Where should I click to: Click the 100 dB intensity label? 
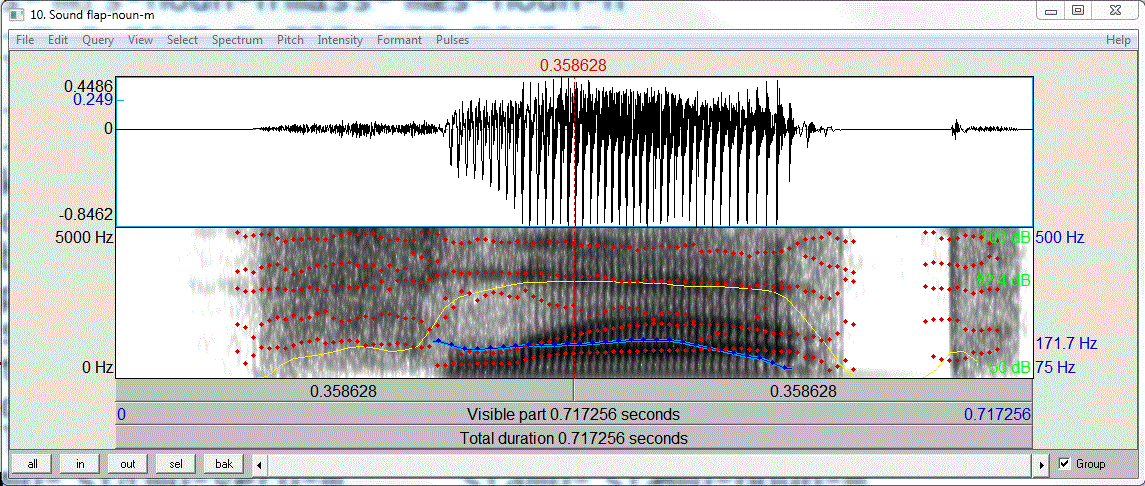pos(1006,237)
